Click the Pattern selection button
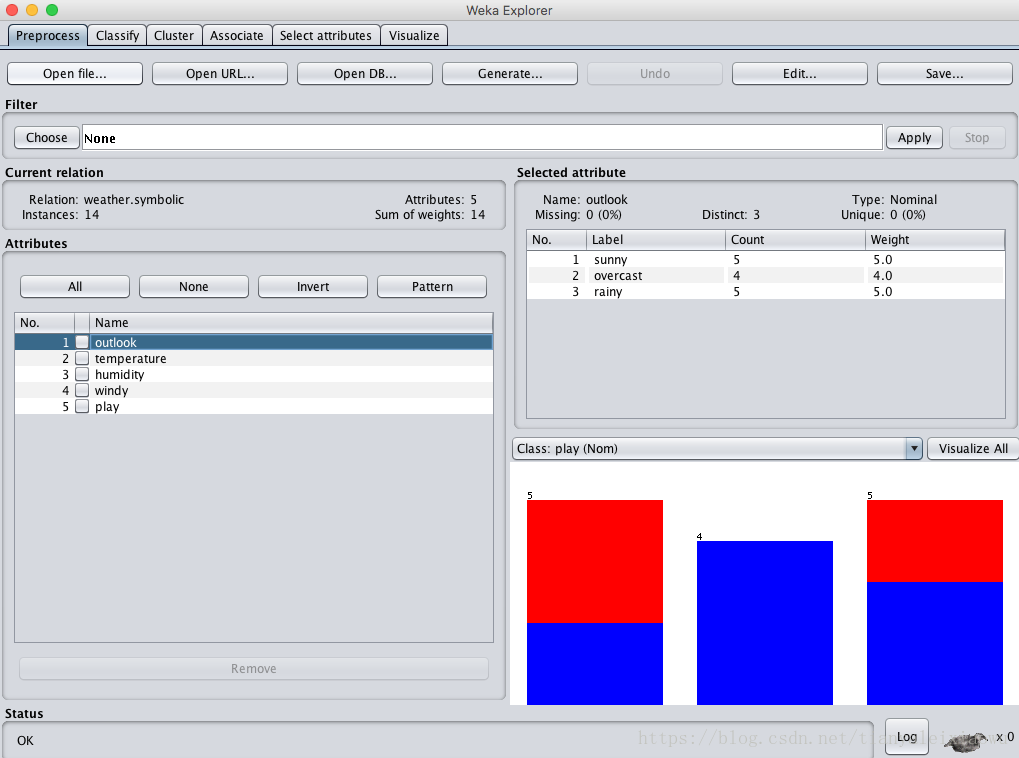This screenshot has height=758, width=1019. point(432,287)
